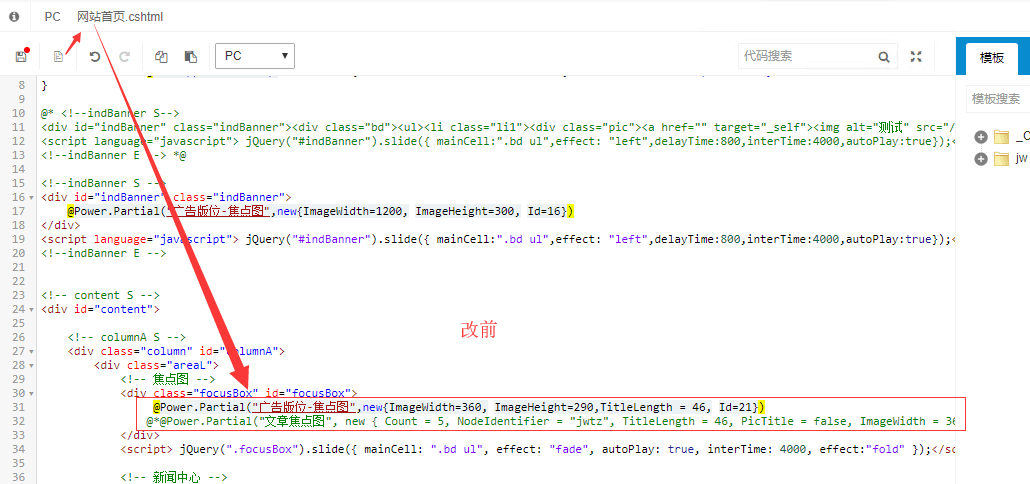Switch to the 模板 tab
The width and height of the screenshot is (1030, 484).
992,57
